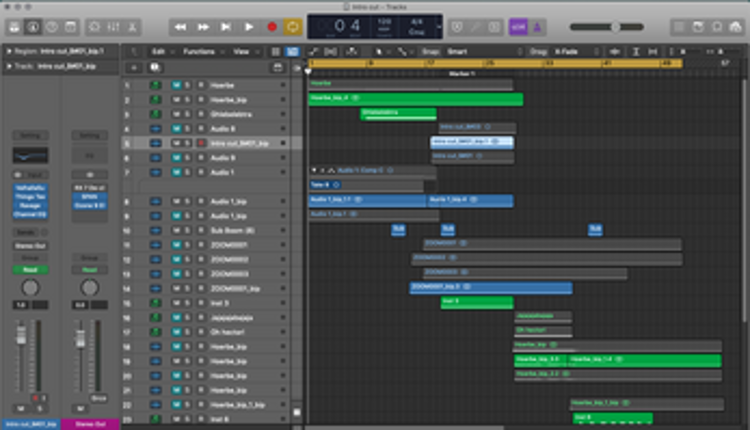Select the ZOOM0001_bip blue region

pos(491,287)
